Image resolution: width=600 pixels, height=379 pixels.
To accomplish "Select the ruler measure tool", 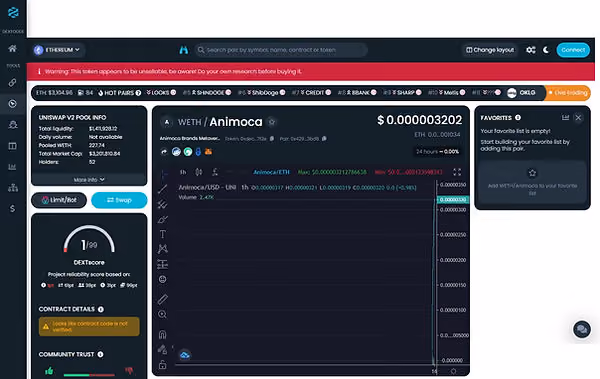I will click(163, 299).
